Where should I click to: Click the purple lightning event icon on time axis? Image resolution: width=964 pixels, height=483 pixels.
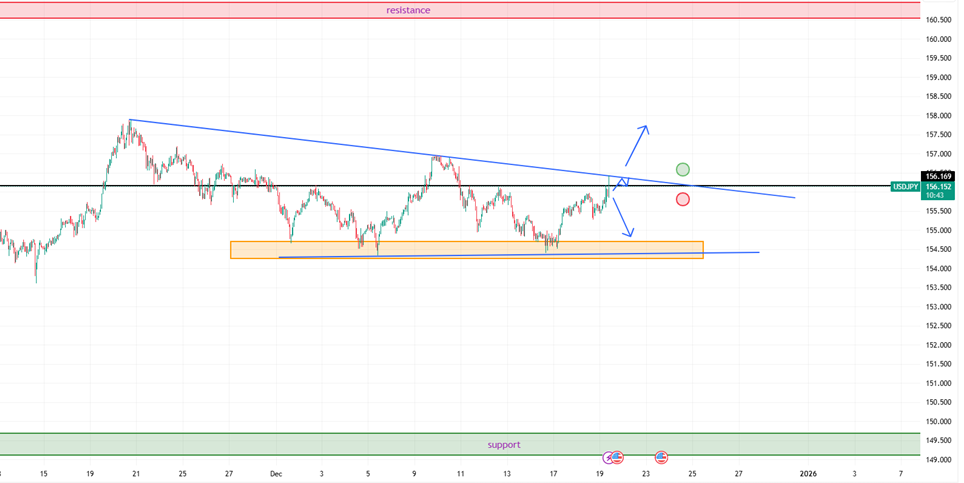(606, 457)
